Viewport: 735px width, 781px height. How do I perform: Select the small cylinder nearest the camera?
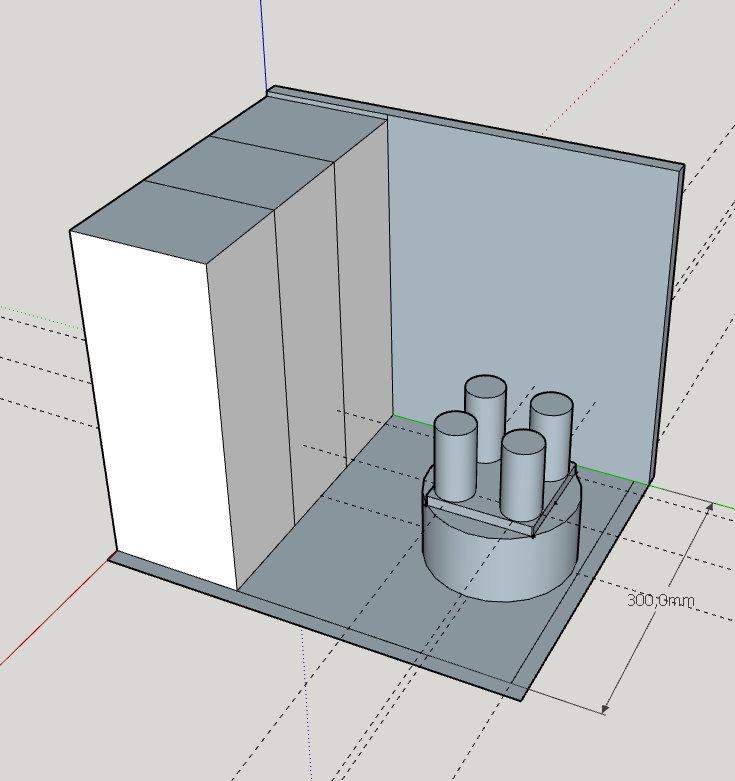pyautogui.click(x=523, y=475)
